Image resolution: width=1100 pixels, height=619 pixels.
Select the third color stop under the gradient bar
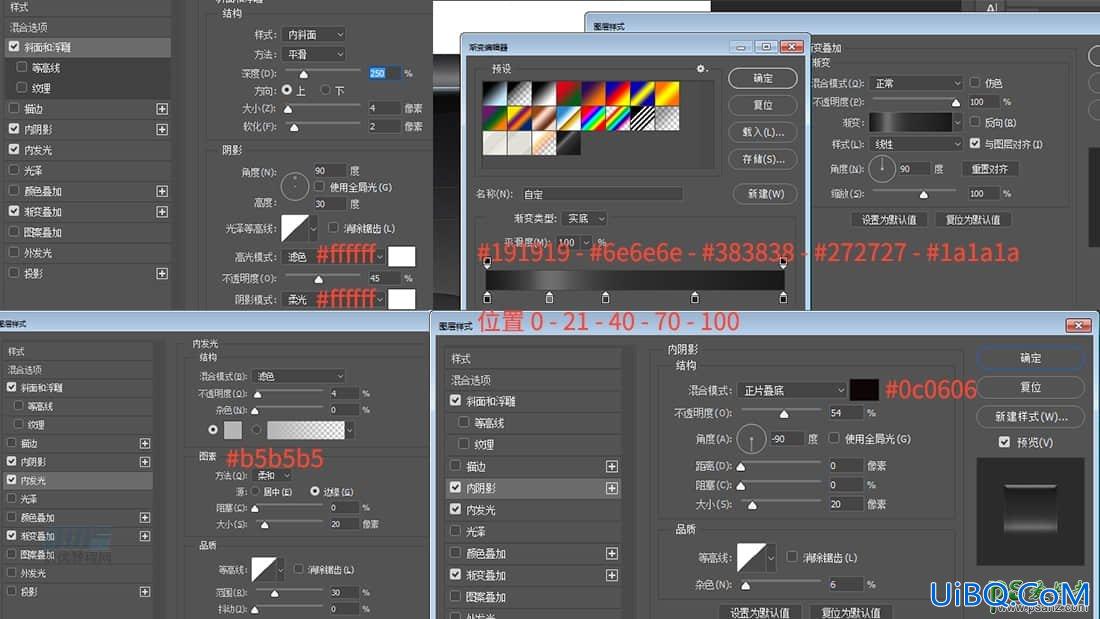pos(605,298)
